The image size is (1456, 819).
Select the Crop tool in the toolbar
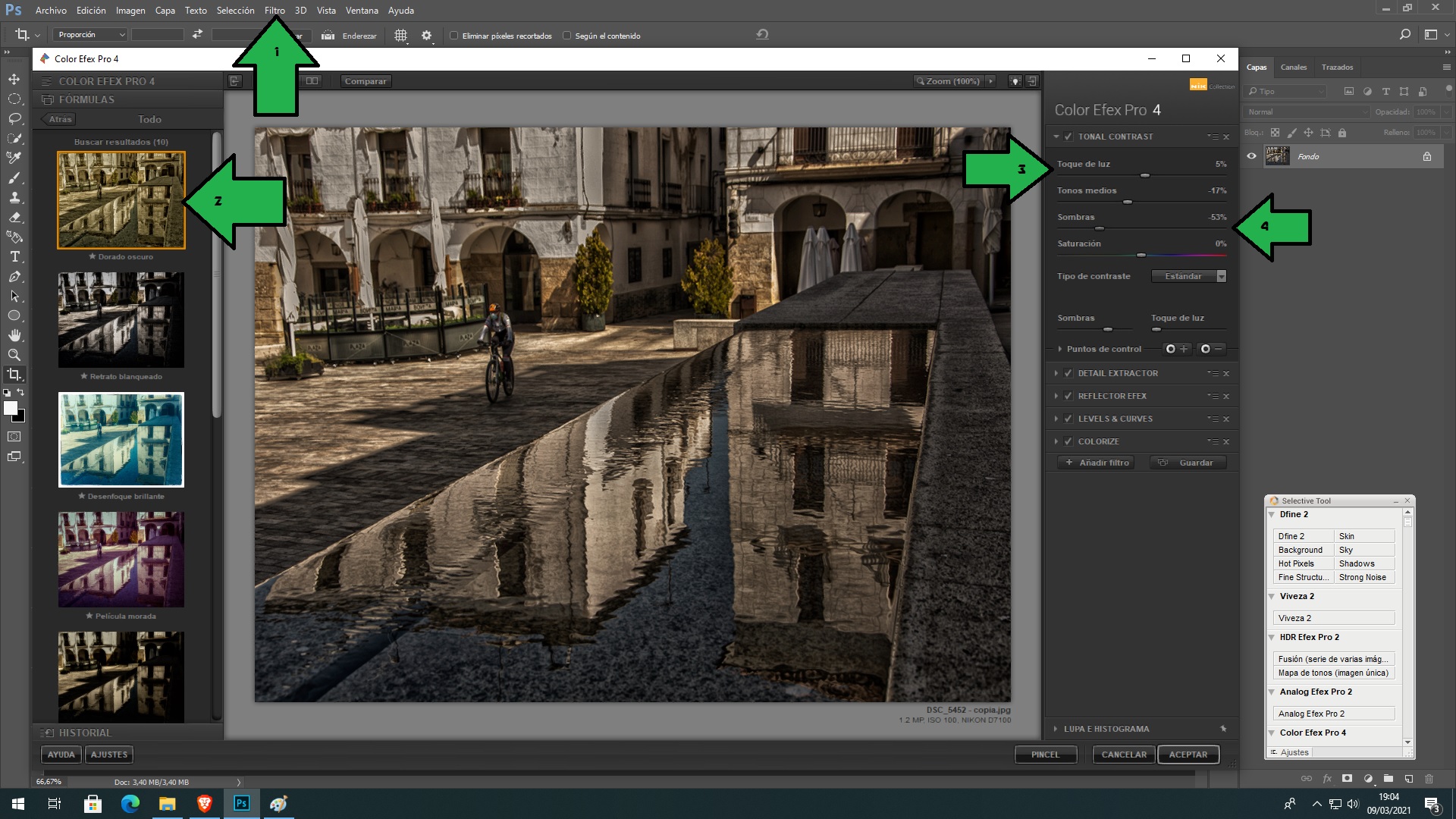(14, 375)
